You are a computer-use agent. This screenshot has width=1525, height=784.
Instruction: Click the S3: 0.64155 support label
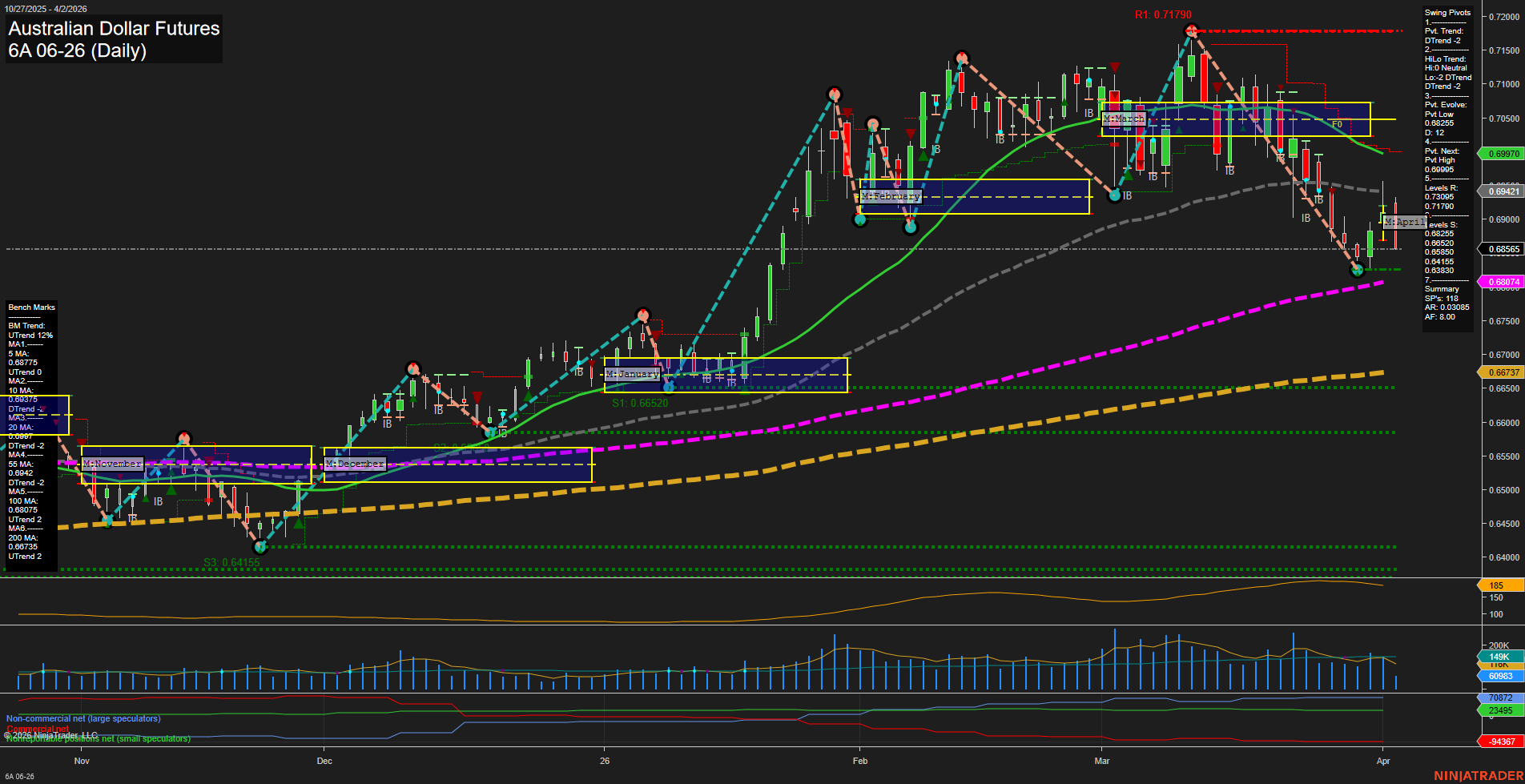(231, 563)
